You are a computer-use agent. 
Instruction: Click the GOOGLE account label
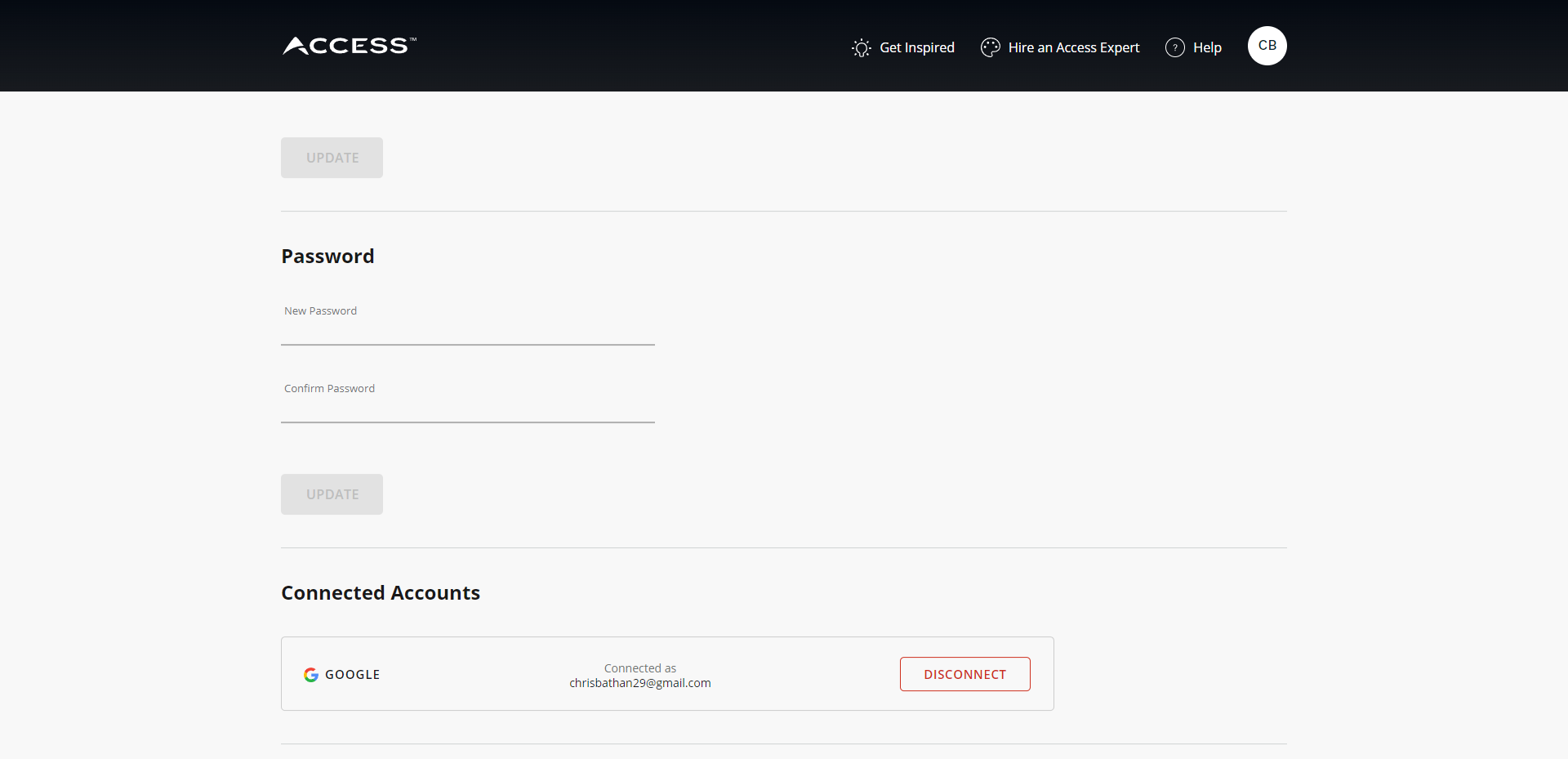click(352, 675)
